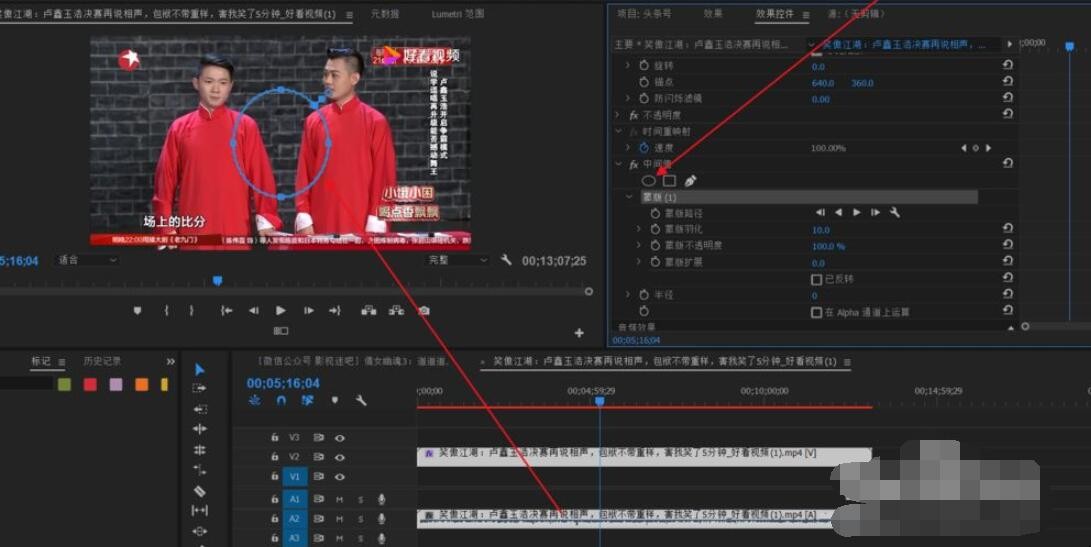Mark In point in program monitor
The height and width of the screenshot is (547, 1091).
click(x=166, y=310)
